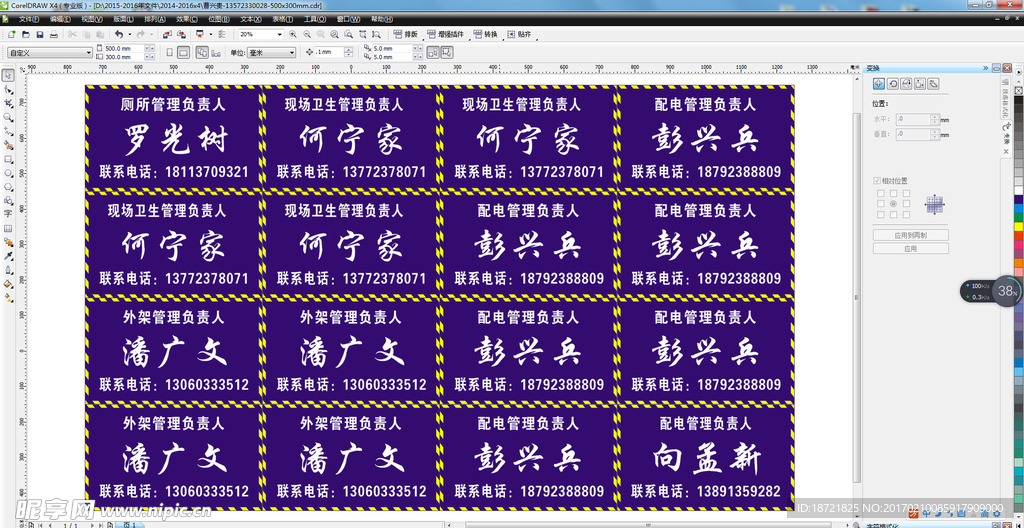Select the Shape edit tool
Screen dimensions: 1024x528
[x=8, y=89]
